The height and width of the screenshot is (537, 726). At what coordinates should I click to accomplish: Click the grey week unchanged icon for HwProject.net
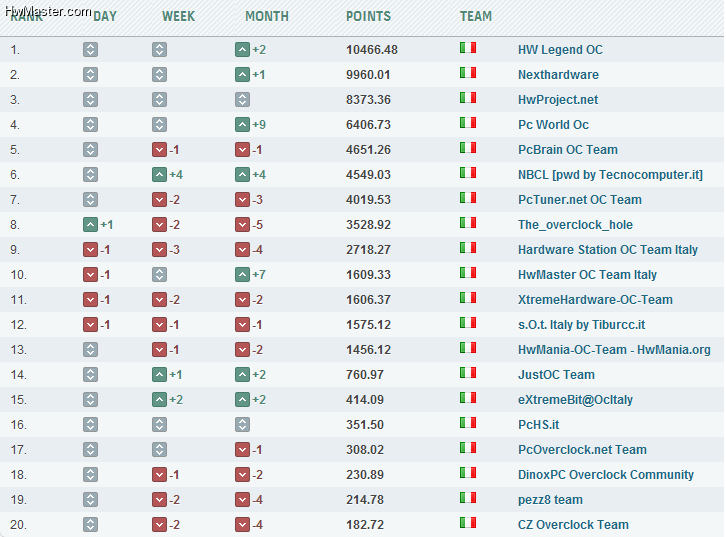159,100
